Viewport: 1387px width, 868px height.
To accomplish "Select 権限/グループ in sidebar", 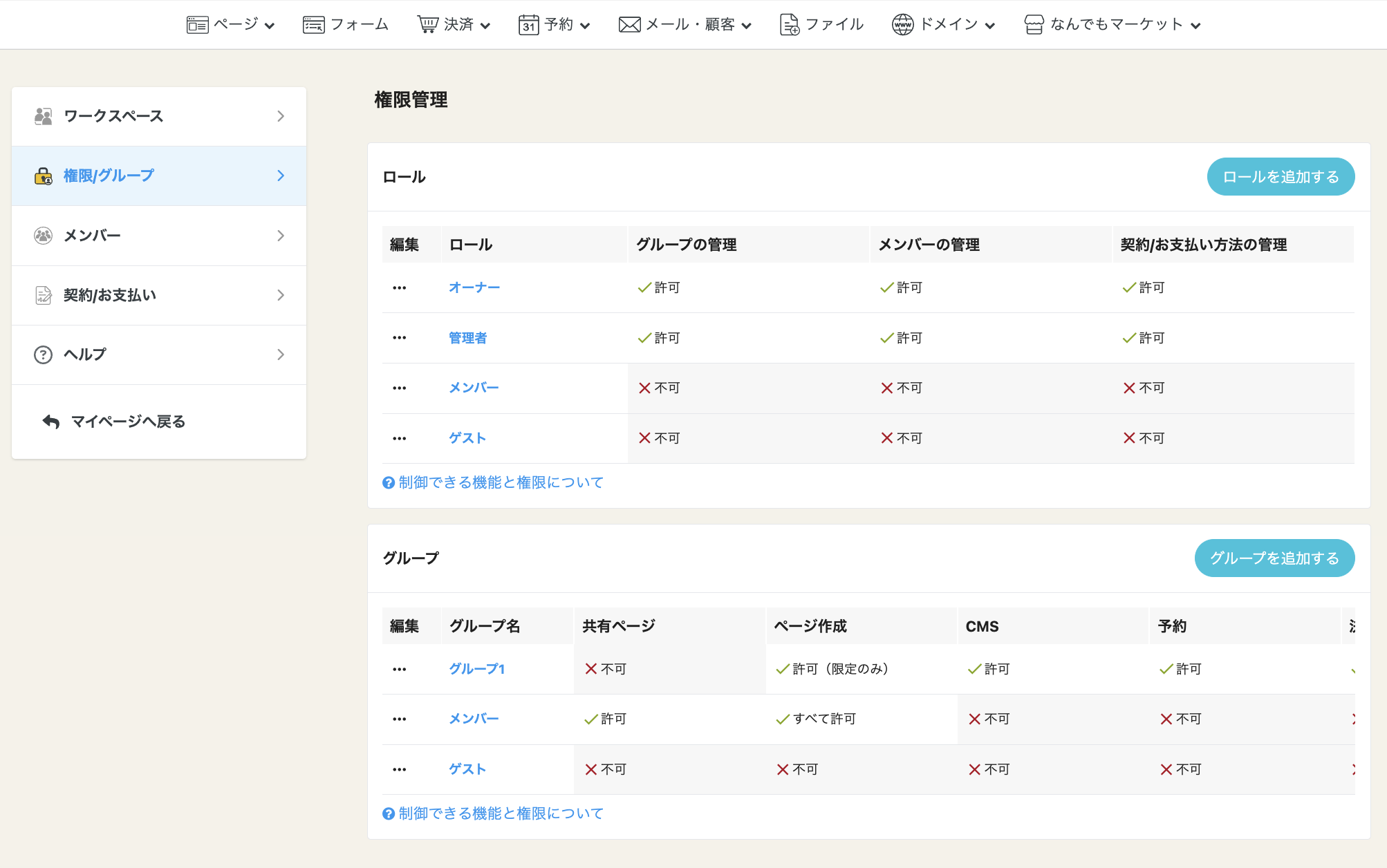I will pyautogui.click(x=159, y=176).
